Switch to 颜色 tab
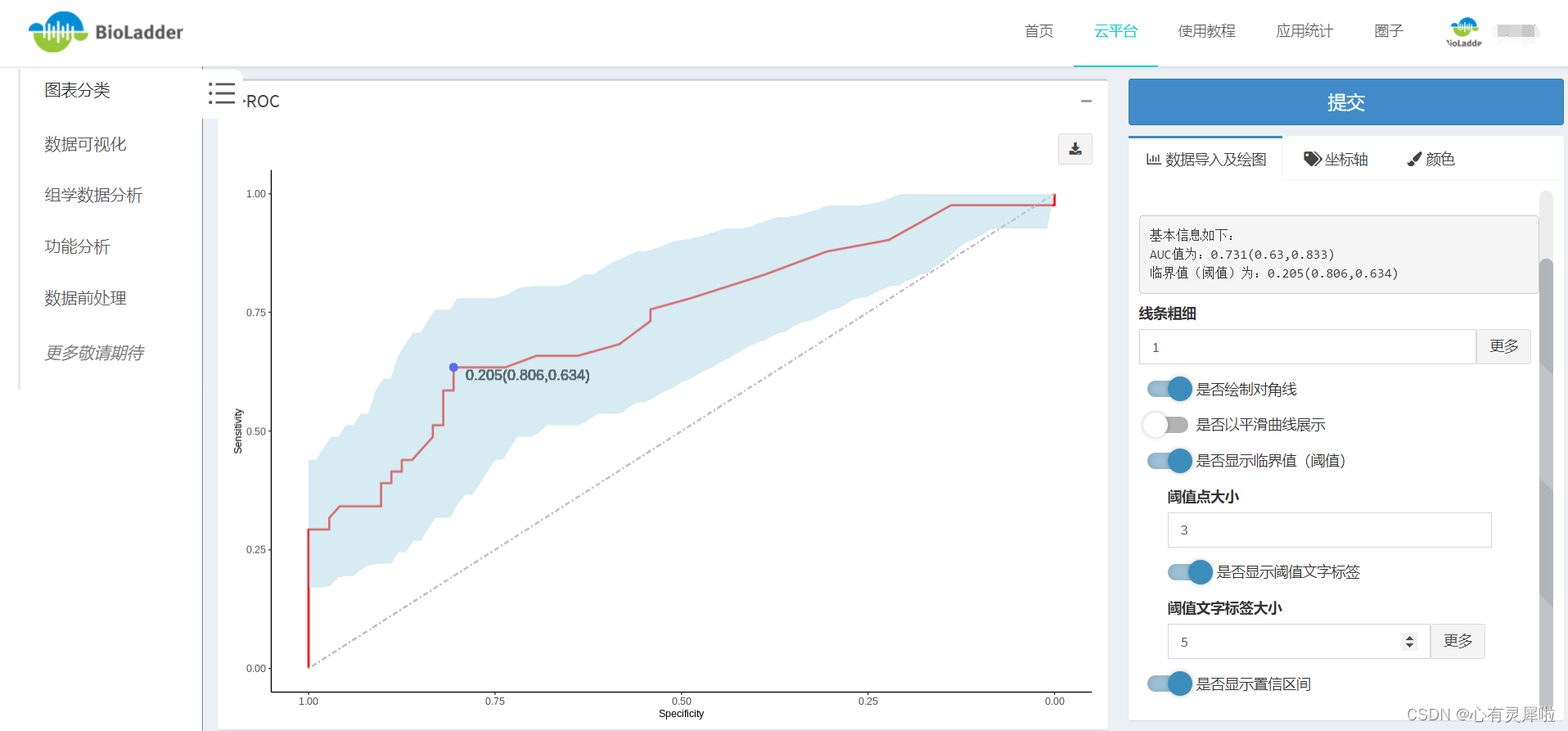The width and height of the screenshot is (1568, 731). coord(1431,160)
